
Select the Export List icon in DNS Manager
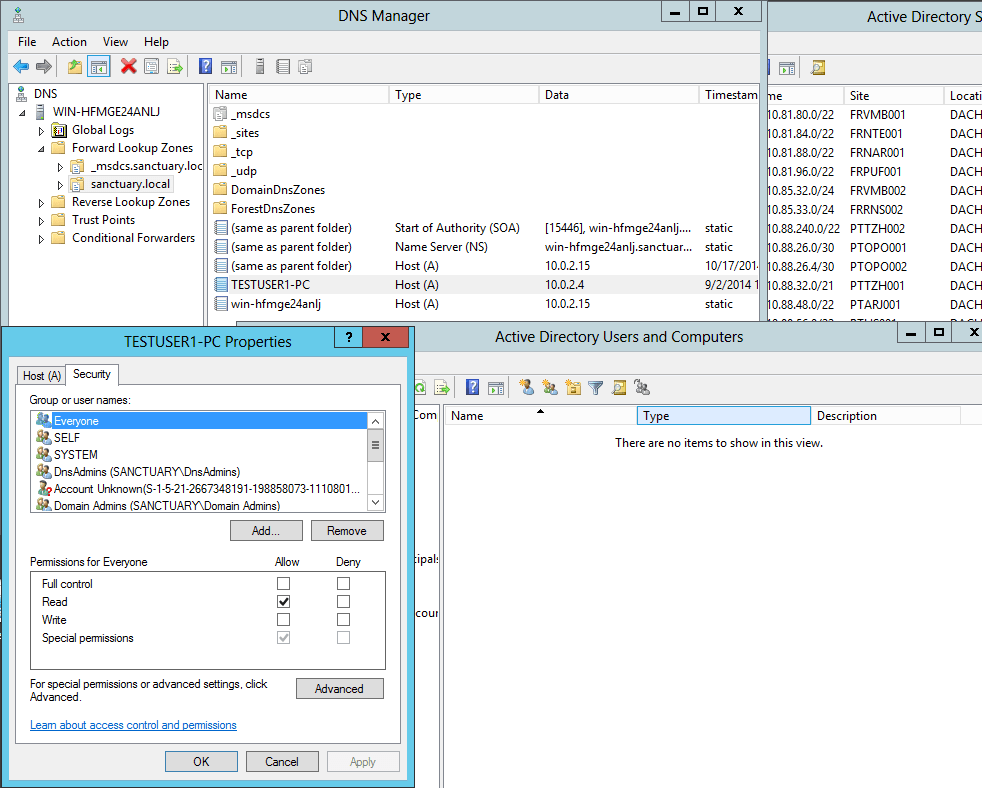point(176,66)
